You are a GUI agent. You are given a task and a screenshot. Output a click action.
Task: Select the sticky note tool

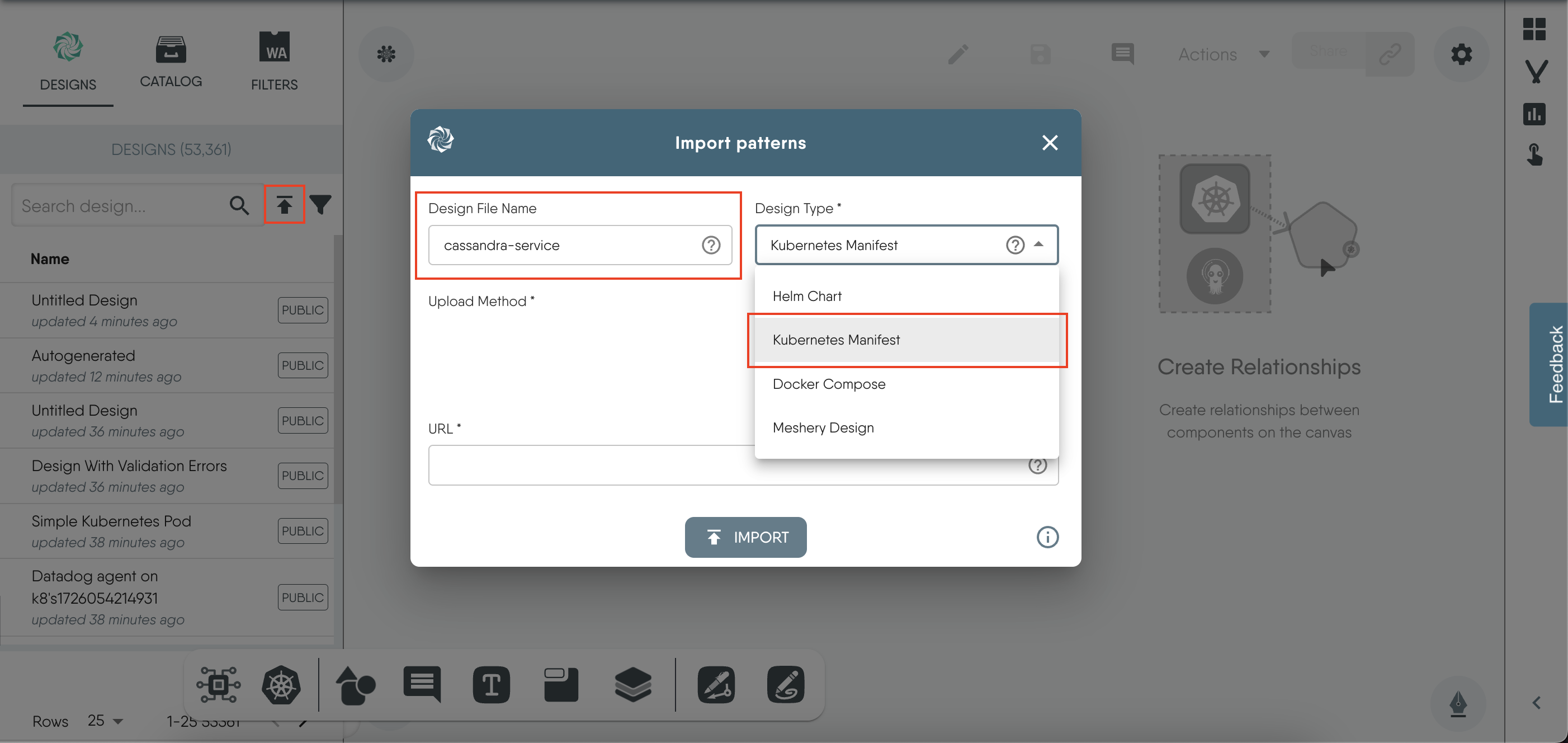[560, 685]
